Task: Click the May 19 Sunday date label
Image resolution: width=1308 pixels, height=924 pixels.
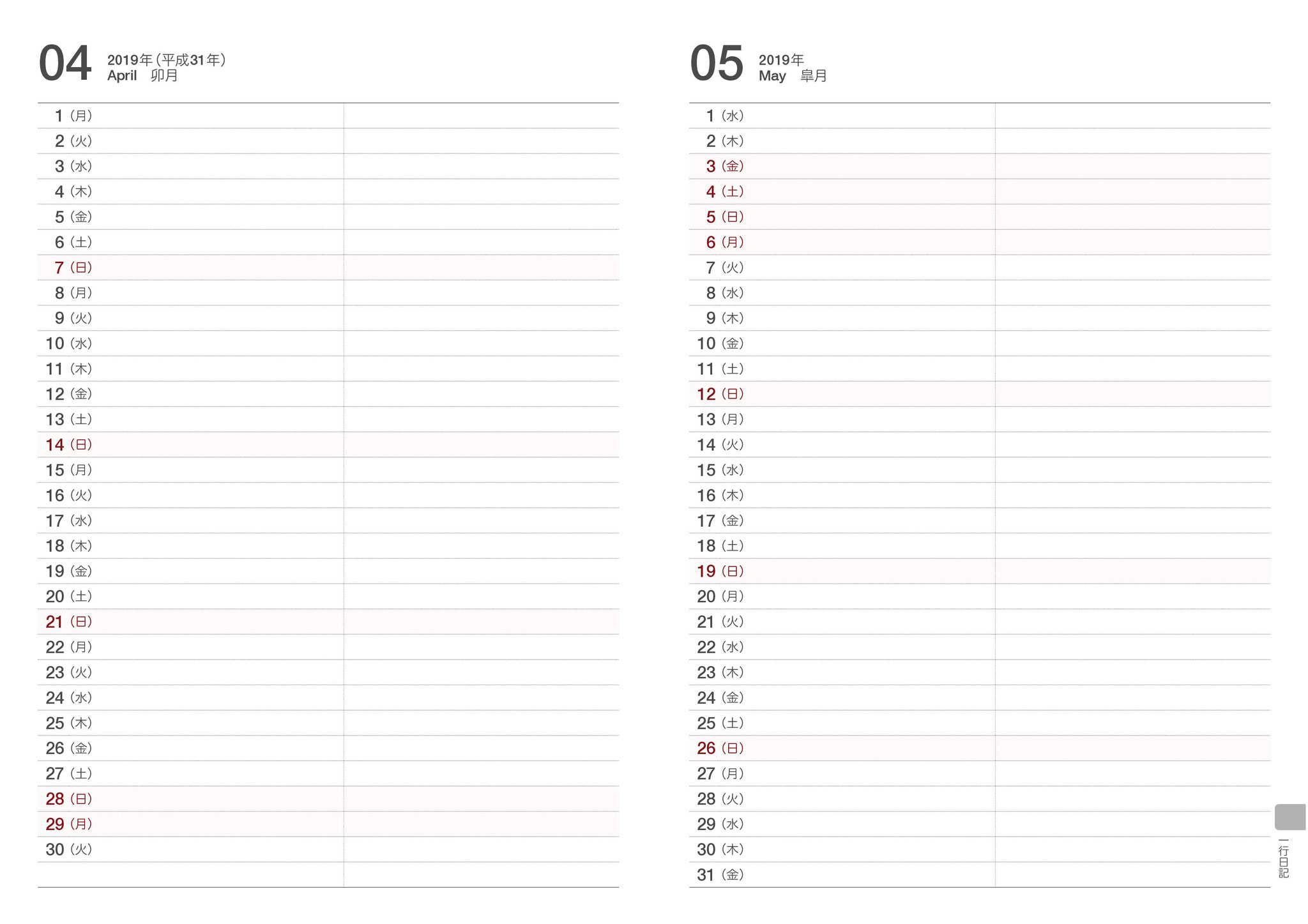Action: pyautogui.click(x=720, y=572)
